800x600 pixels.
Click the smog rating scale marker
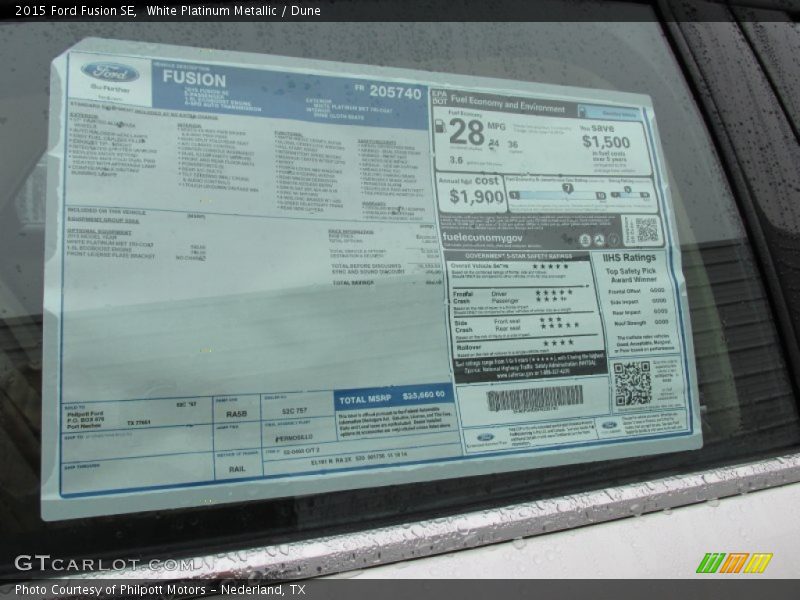coord(627,190)
